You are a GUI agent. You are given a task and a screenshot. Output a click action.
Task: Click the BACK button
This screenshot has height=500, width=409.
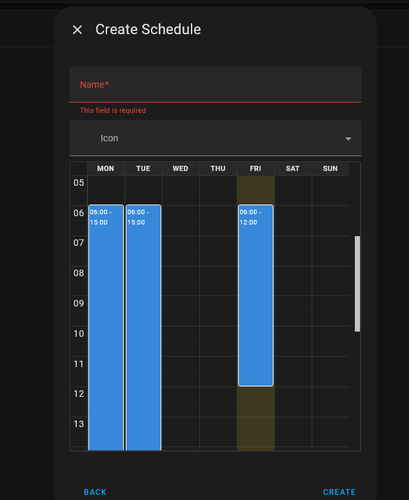point(95,492)
